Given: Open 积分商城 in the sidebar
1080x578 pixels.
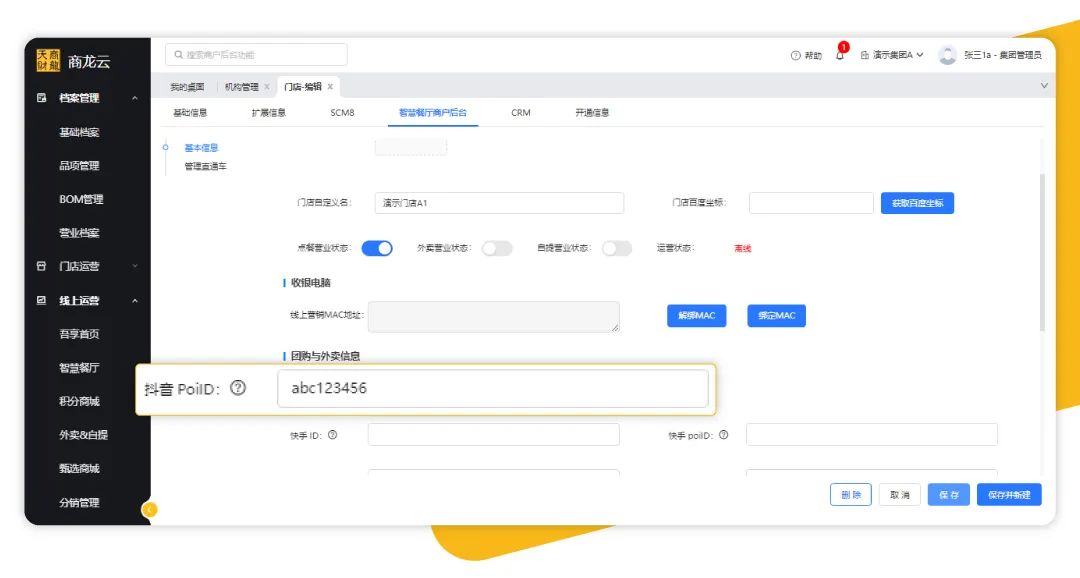Looking at the screenshot, I should pos(79,401).
